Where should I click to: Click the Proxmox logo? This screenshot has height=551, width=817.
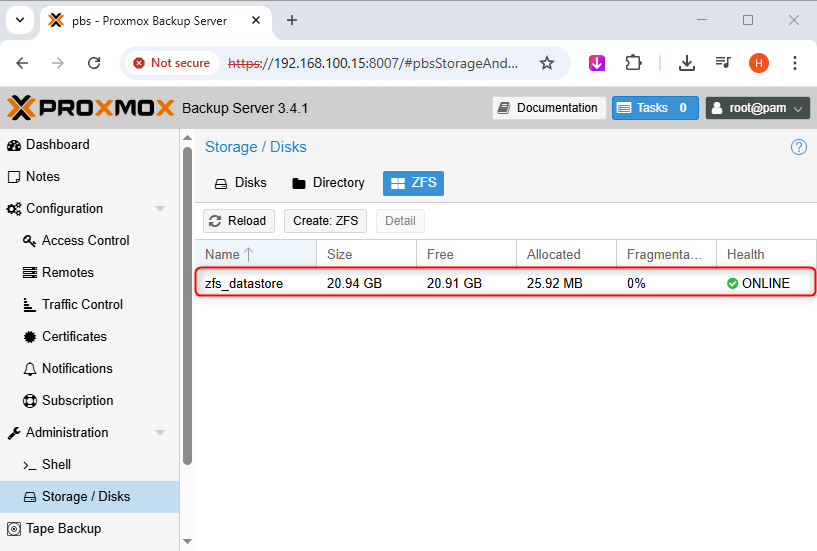(x=90, y=108)
